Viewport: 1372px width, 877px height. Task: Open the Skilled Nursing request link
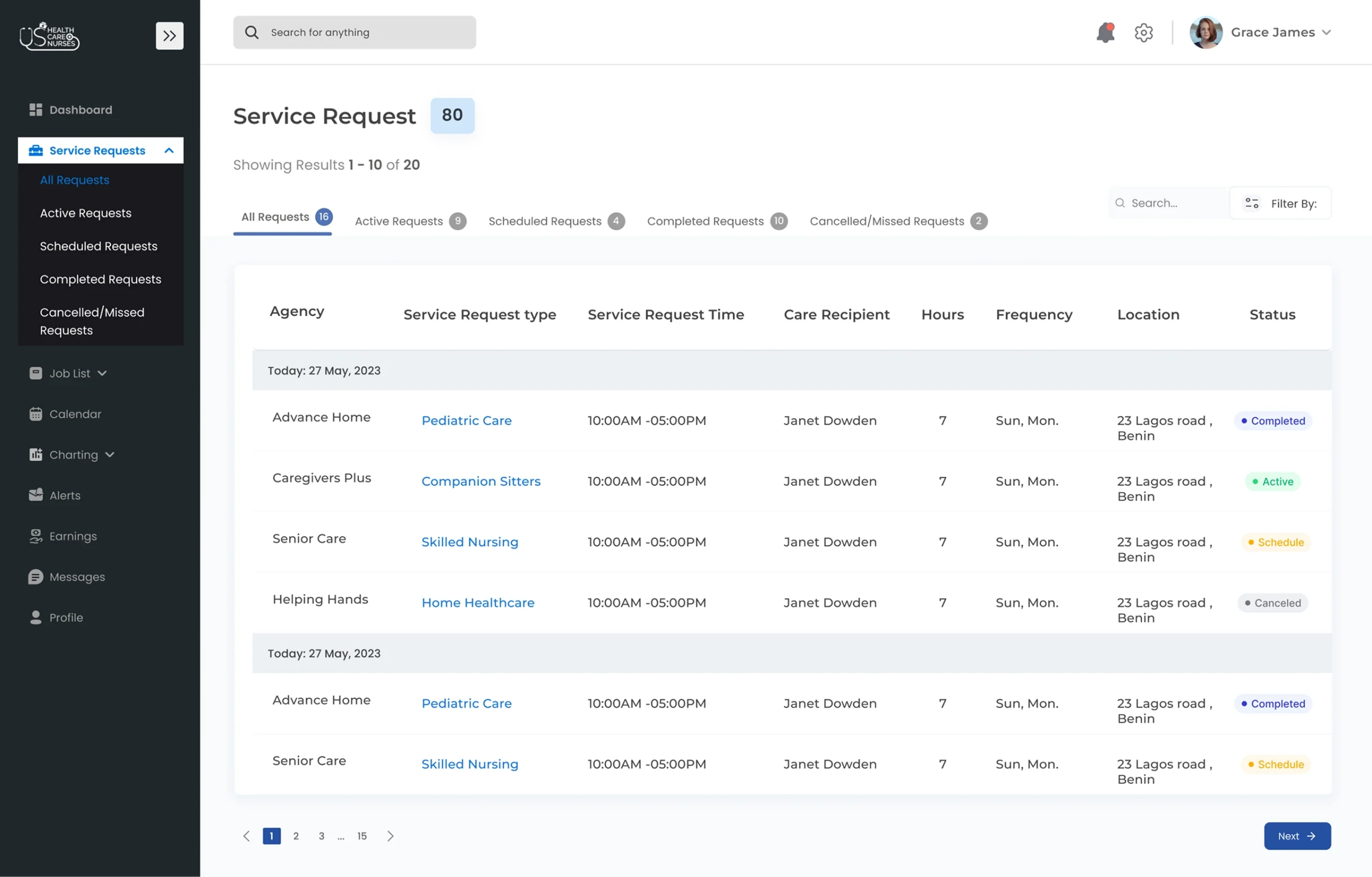(x=469, y=542)
